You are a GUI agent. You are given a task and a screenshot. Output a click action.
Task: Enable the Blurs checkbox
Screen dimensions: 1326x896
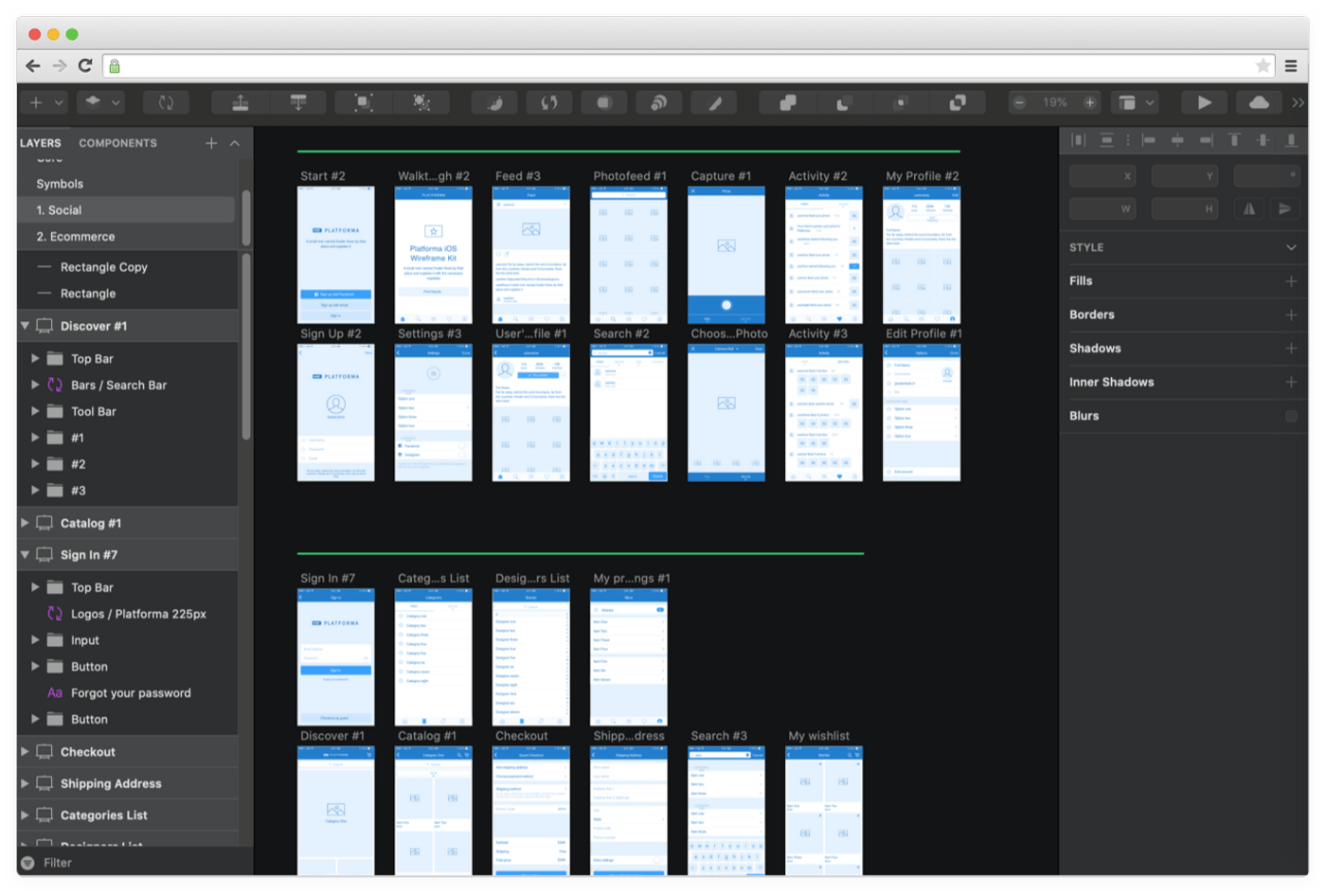(1291, 416)
